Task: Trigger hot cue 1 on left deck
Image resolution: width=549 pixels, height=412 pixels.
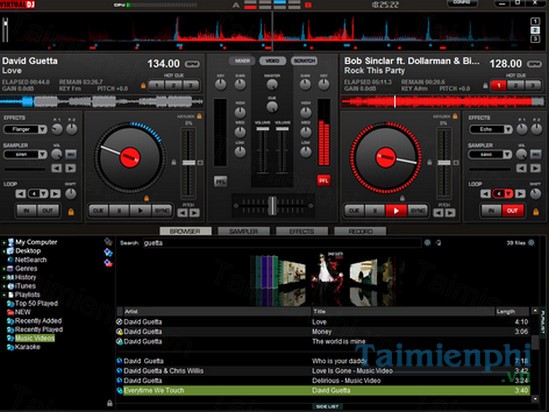Action: [x=157, y=85]
